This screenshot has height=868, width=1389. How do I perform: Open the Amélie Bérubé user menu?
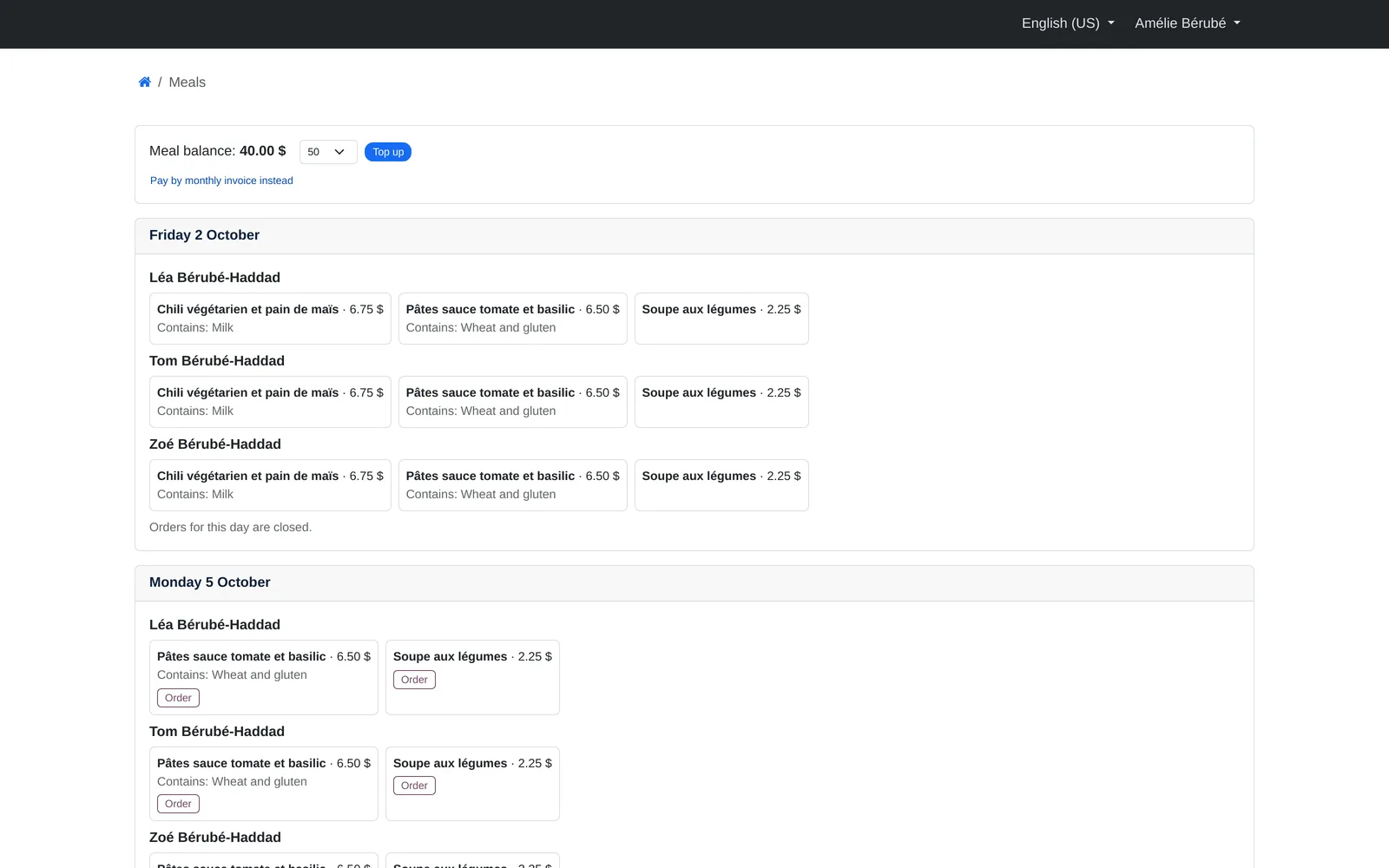click(1188, 23)
